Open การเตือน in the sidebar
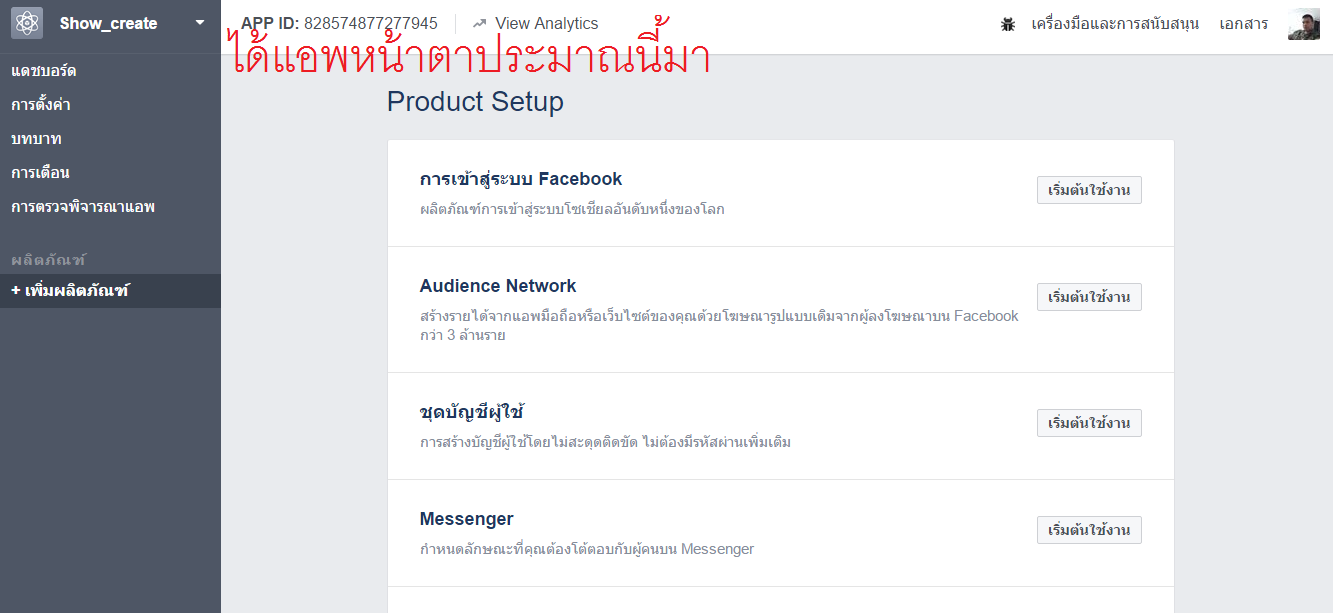 pos(40,173)
